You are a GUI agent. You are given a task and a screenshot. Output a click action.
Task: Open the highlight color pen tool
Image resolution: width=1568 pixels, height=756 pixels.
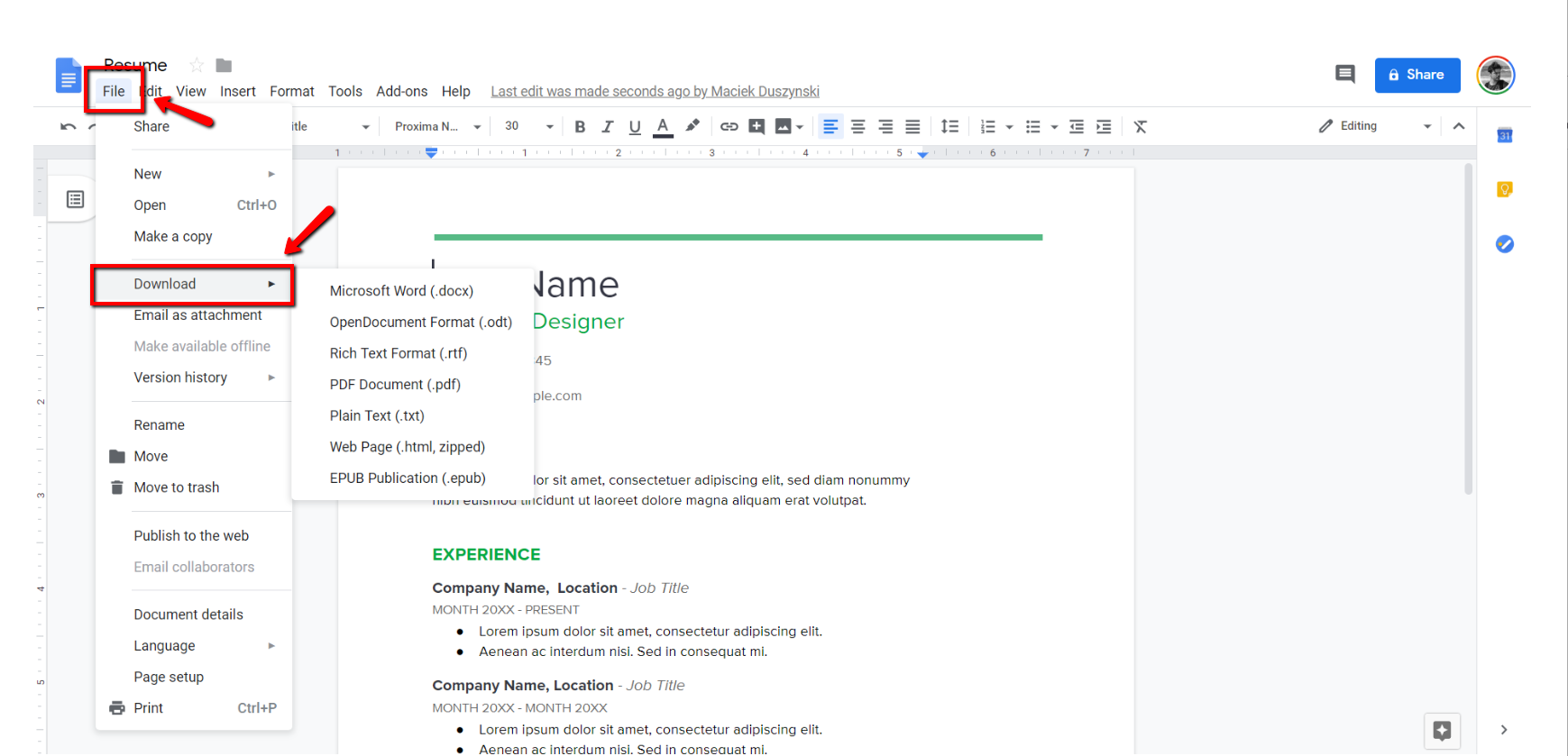tap(692, 126)
